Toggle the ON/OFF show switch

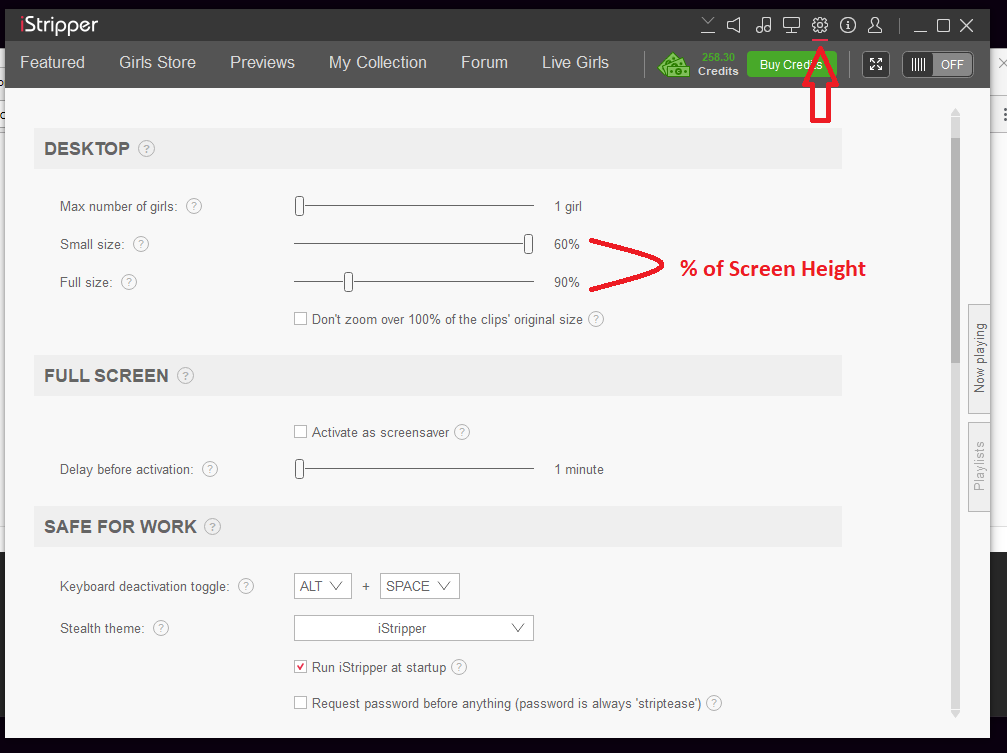(938, 64)
